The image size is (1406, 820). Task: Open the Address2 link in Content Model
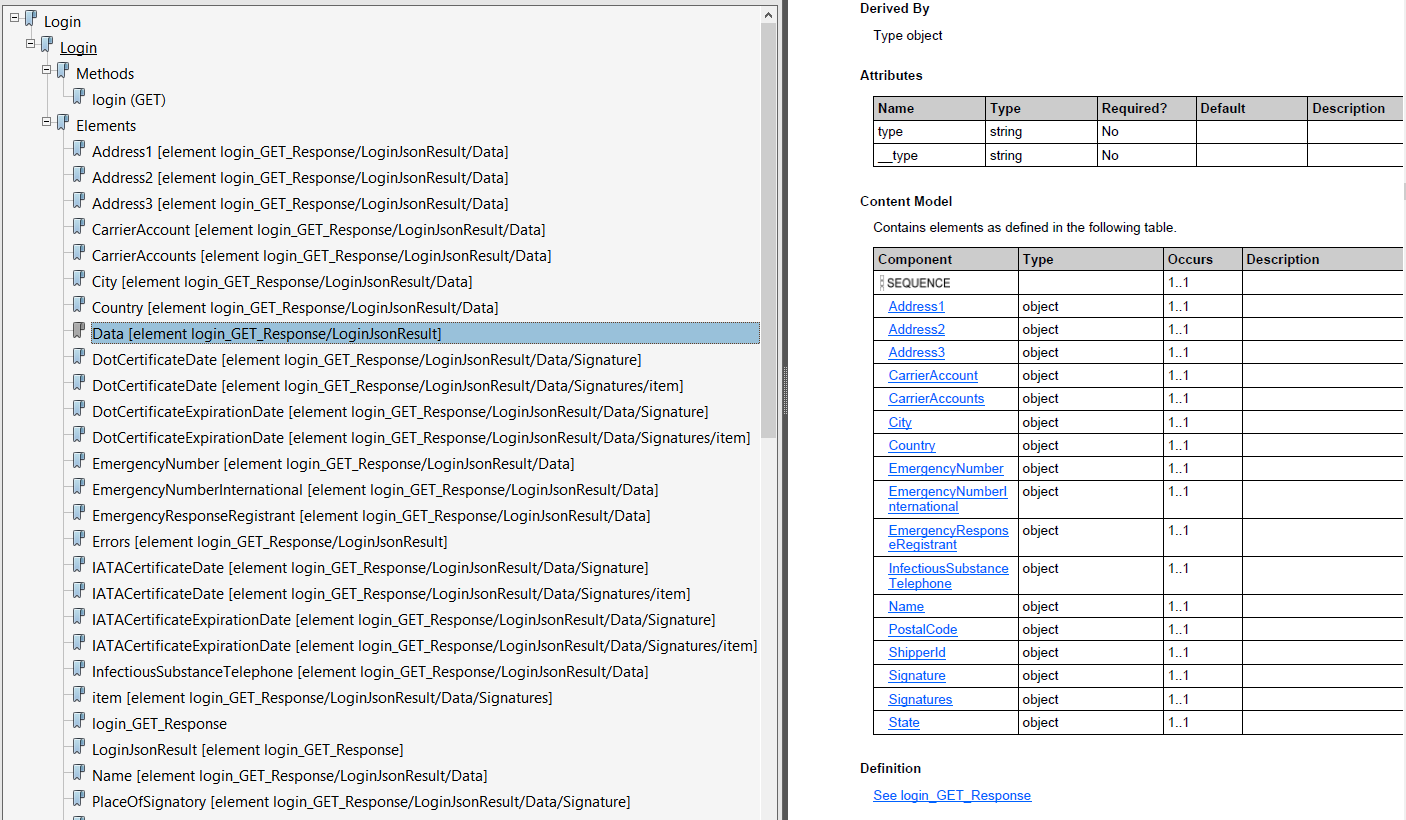click(916, 329)
